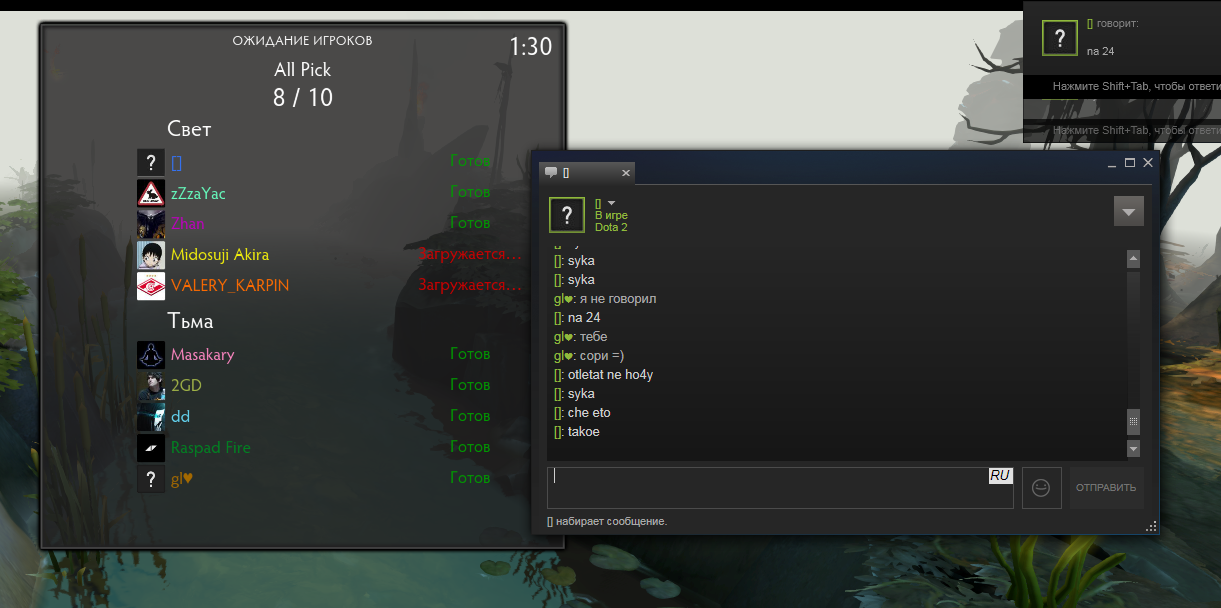Click player name Masakary

(203, 355)
